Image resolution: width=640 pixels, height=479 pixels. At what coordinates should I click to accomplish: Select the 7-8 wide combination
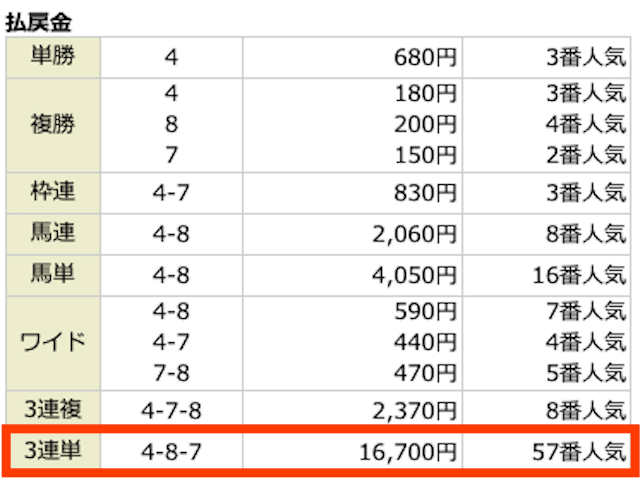pos(171,373)
